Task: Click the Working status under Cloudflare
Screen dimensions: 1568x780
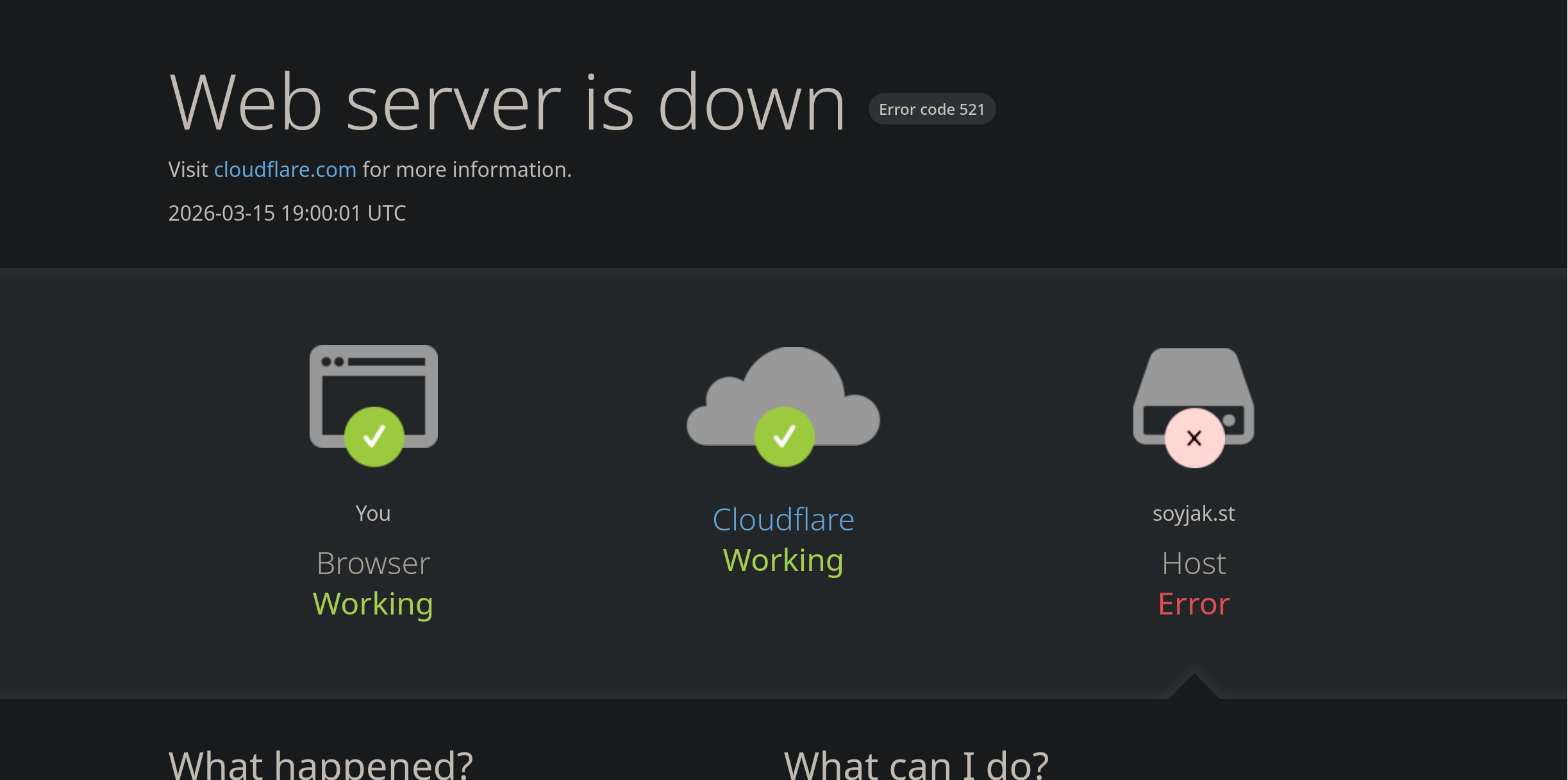Action: point(783,561)
